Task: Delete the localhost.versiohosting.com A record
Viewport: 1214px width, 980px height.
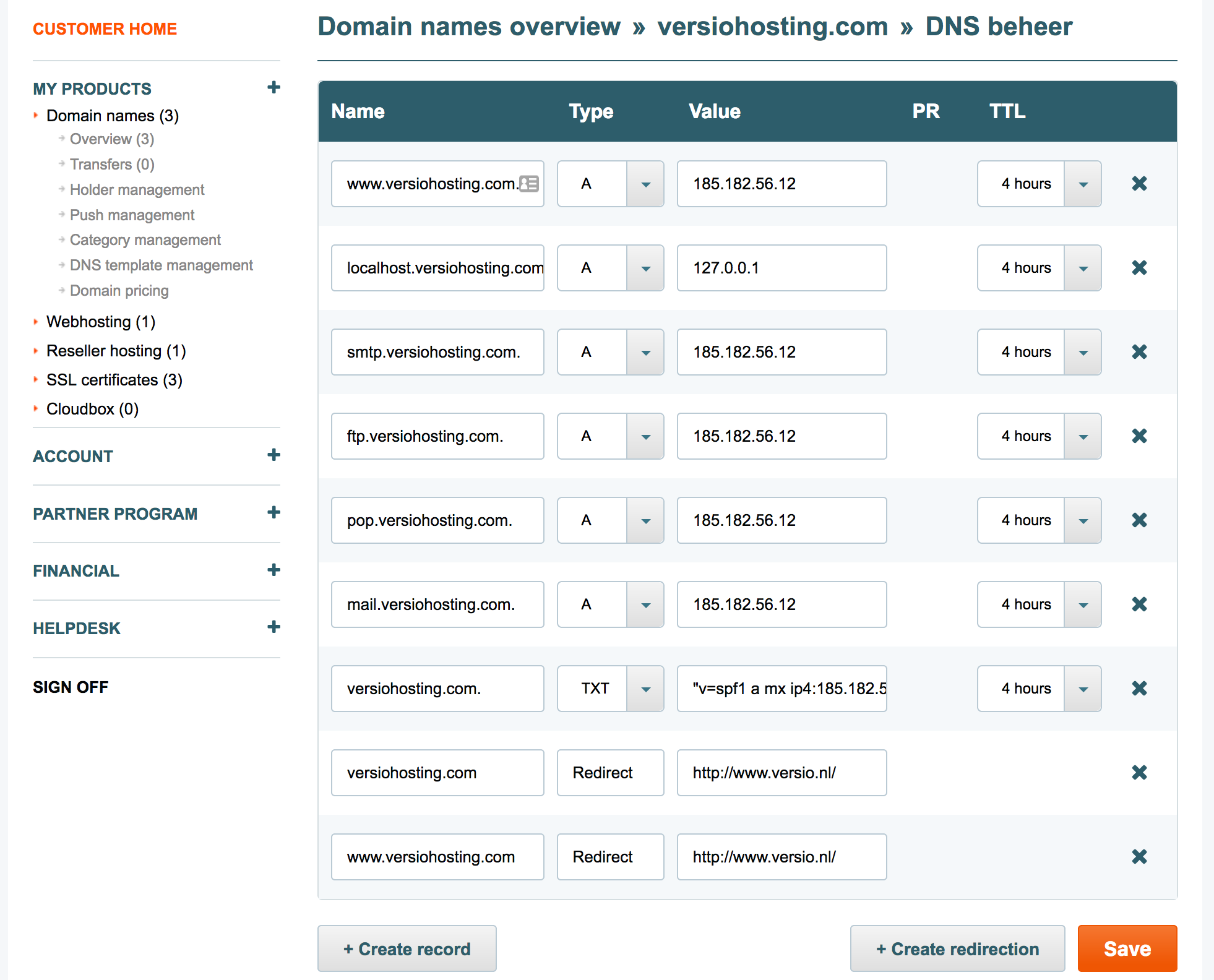Action: (x=1139, y=268)
